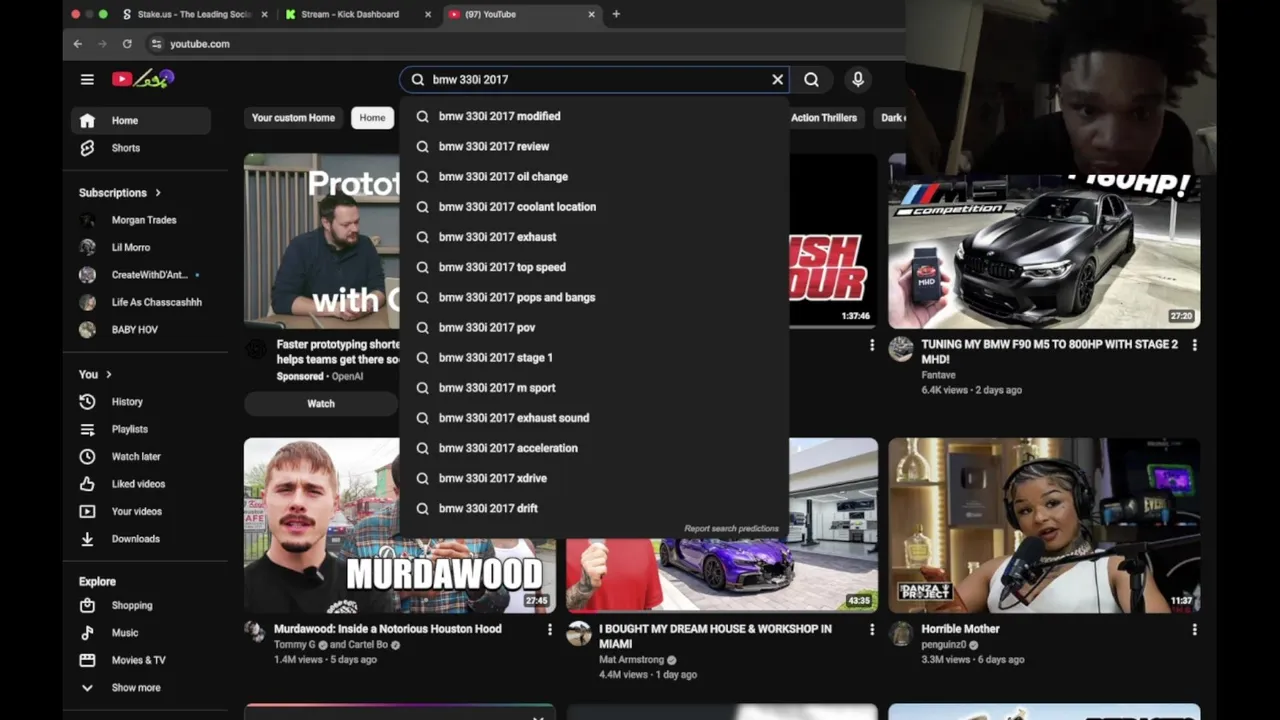Choose suggestion 'bmw 330i 2017 coolant location'
The height and width of the screenshot is (720, 1280).
pos(594,207)
